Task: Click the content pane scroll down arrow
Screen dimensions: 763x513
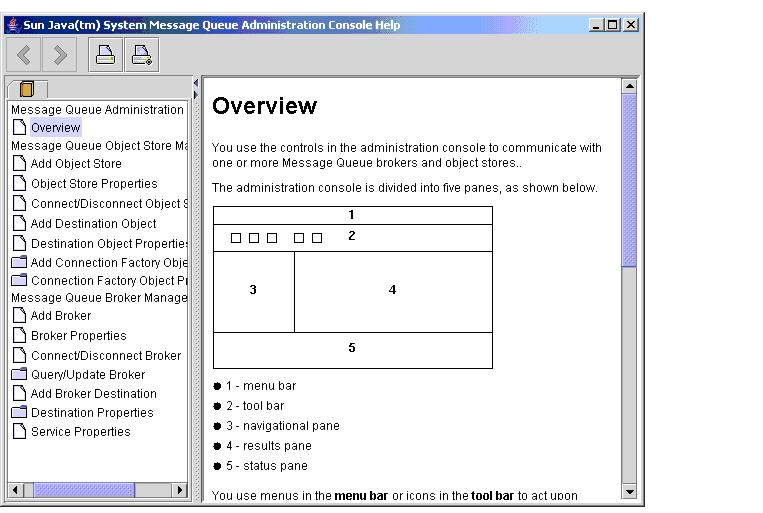Action: [629, 492]
